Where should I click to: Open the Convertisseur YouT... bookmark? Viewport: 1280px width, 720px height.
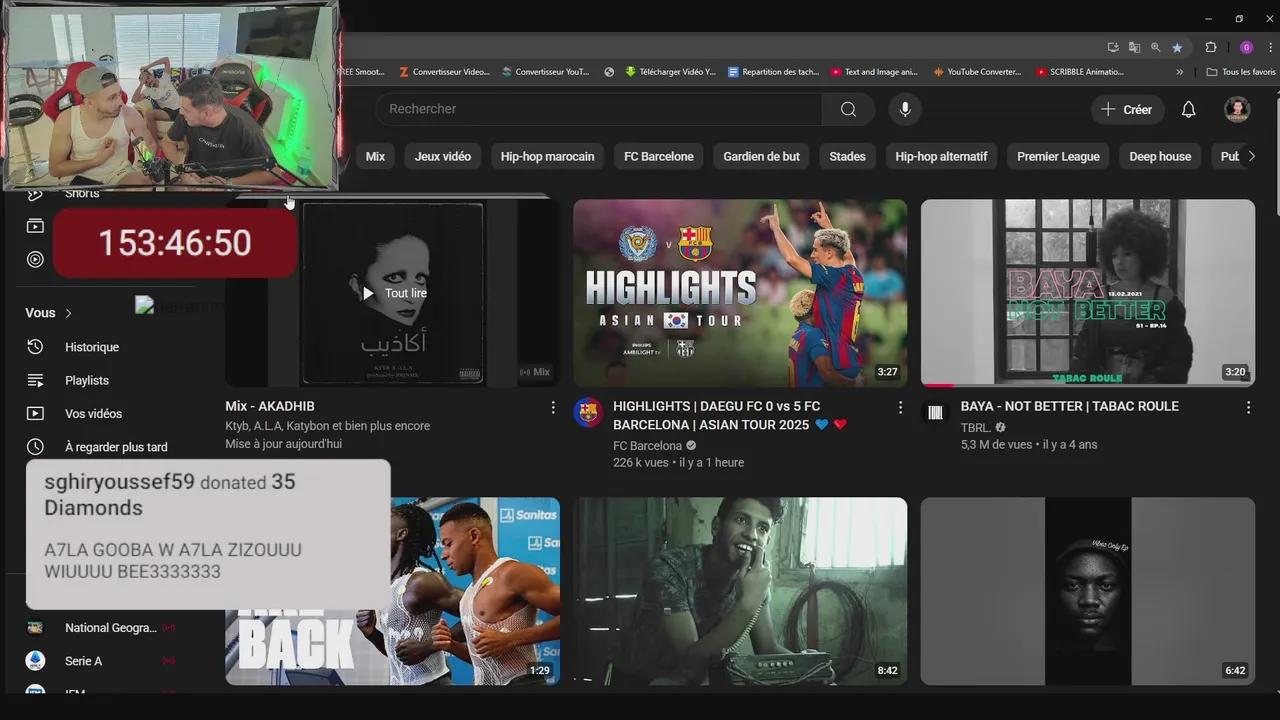point(546,72)
